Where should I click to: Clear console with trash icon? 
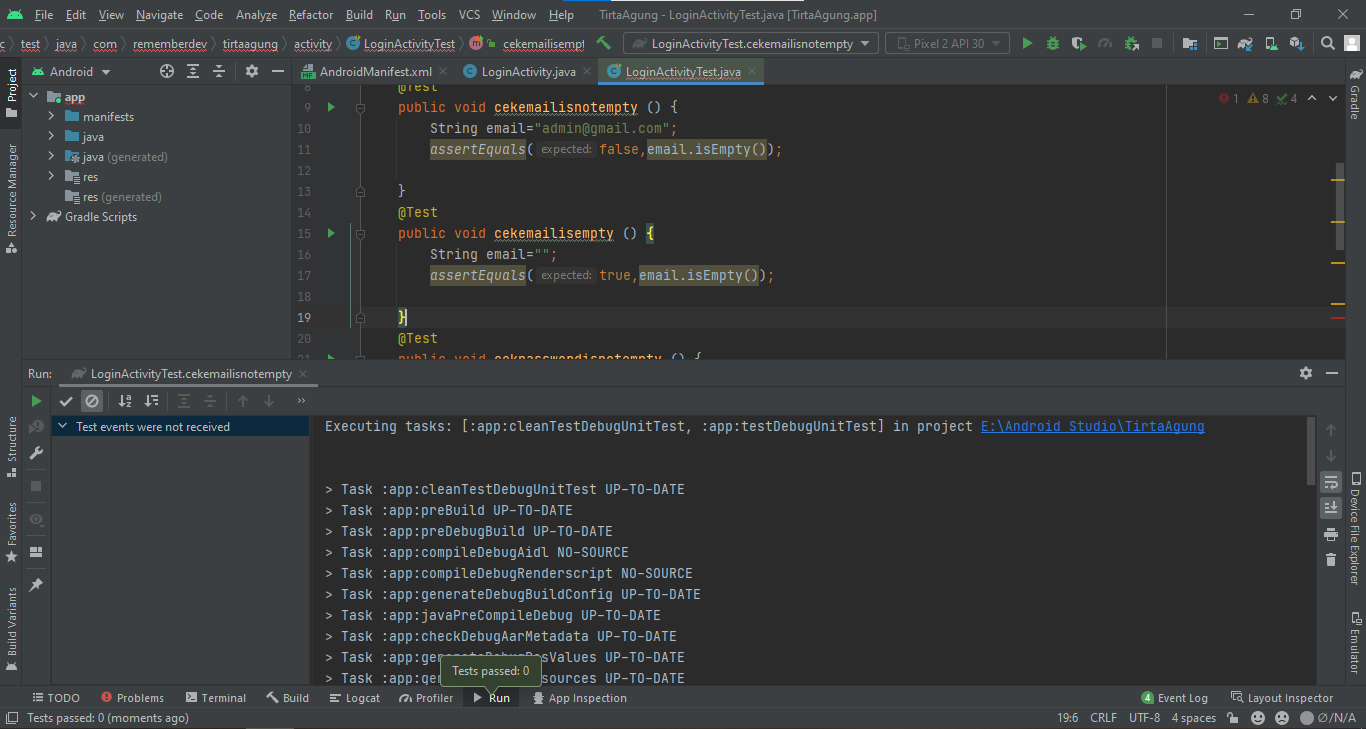click(x=1331, y=560)
